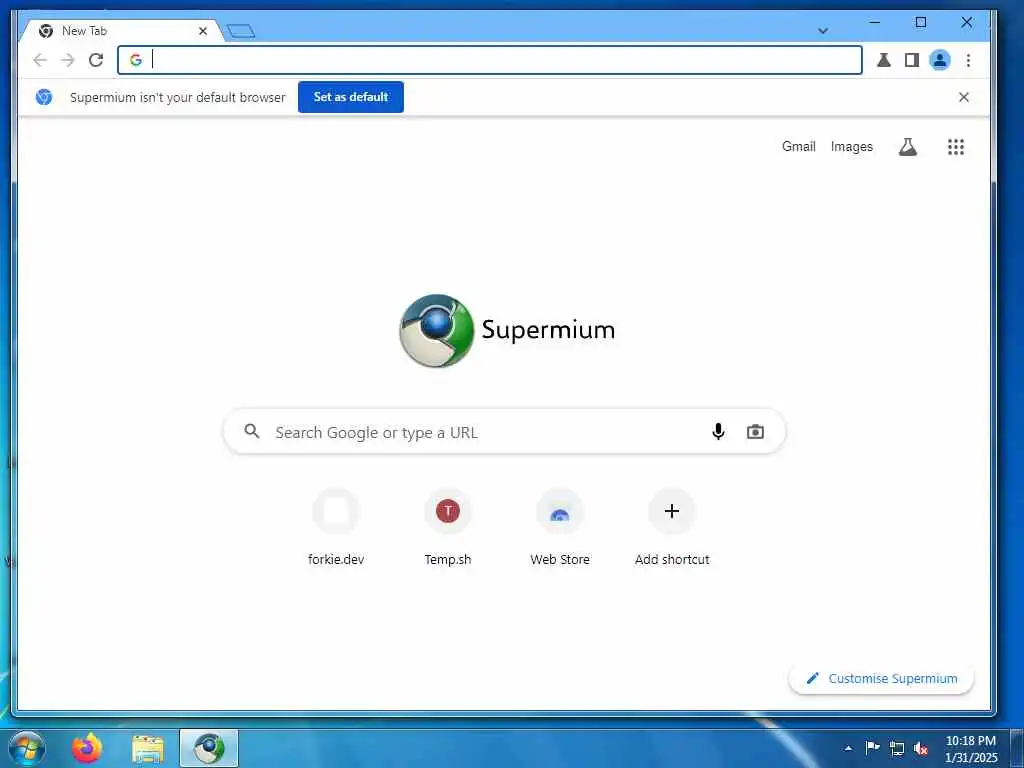Click the Search Google or type a URL box

click(504, 432)
